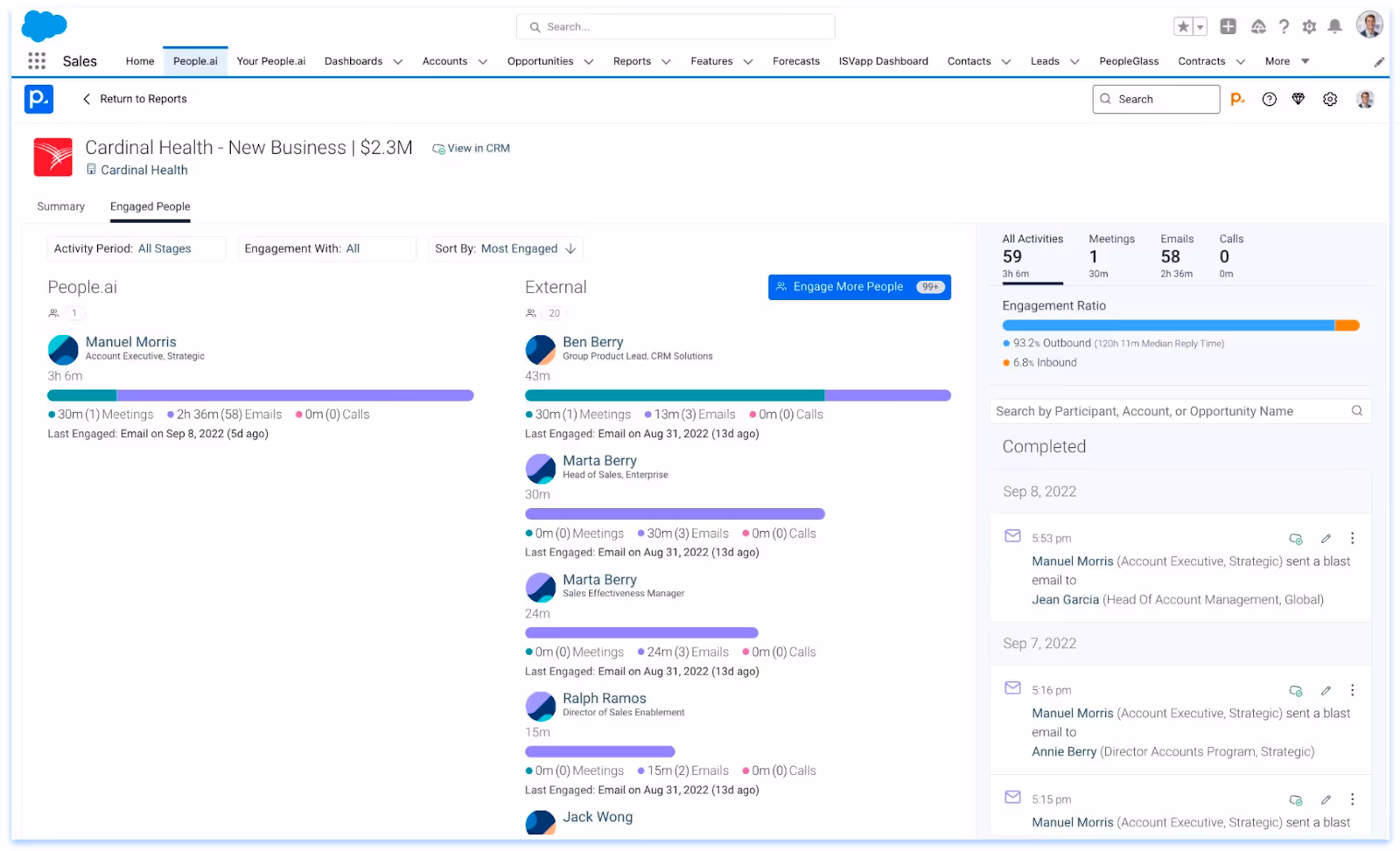Open CRM record icon on 5:53 pm email
This screenshot has height=851, width=1400.
point(1296,539)
